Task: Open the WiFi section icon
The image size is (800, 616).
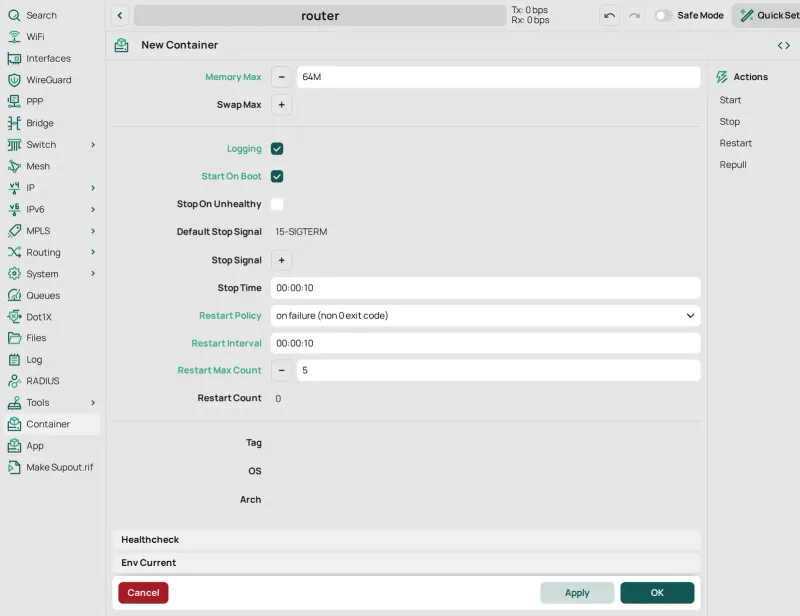Action: pyautogui.click(x=14, y=37)
